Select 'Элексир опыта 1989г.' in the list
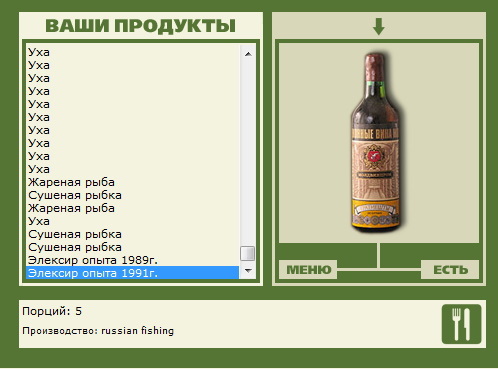 (132, 260)
